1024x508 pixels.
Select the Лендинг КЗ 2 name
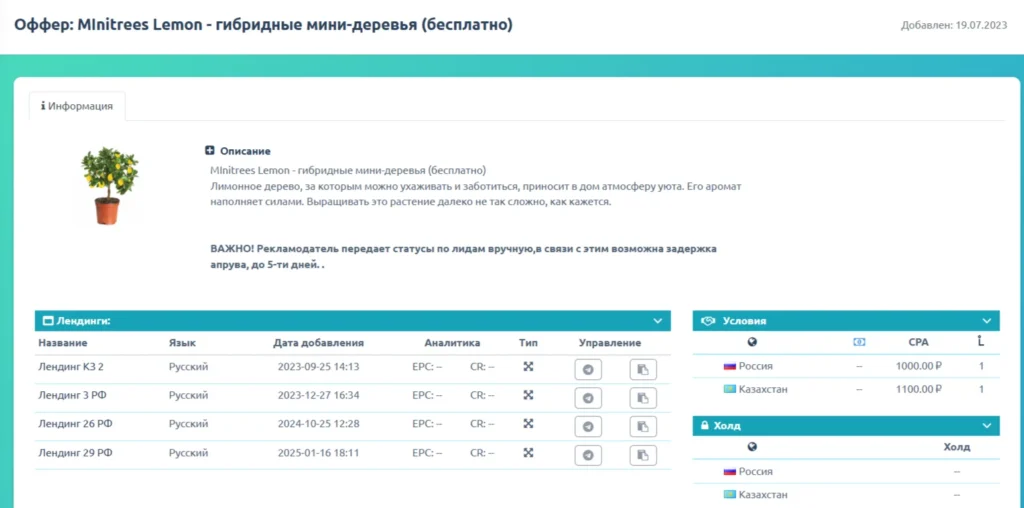tap(71, 366)
